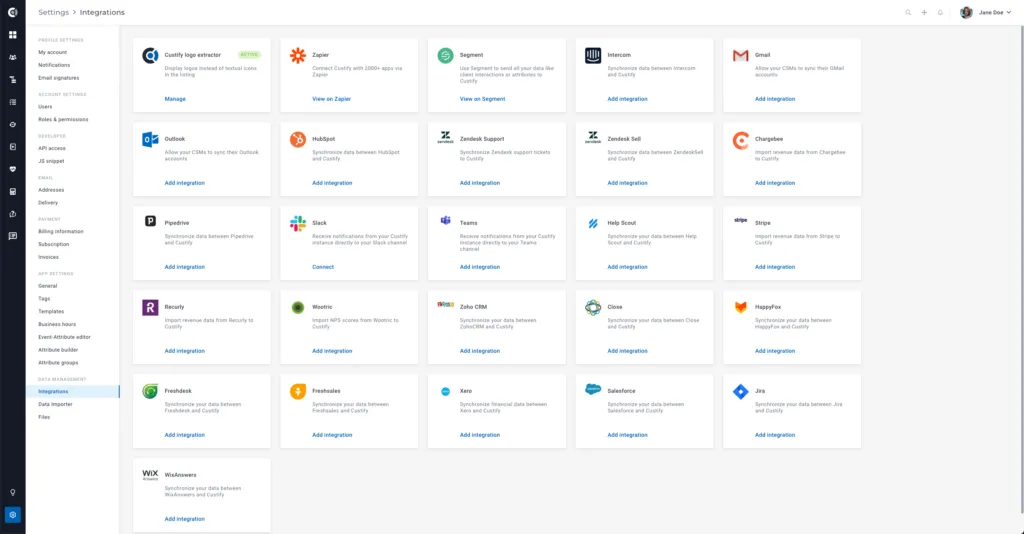The width and height of the screenshot is (1024, 534).
Task: Open Email signatures in sidebar
Action: click(59, 78)
